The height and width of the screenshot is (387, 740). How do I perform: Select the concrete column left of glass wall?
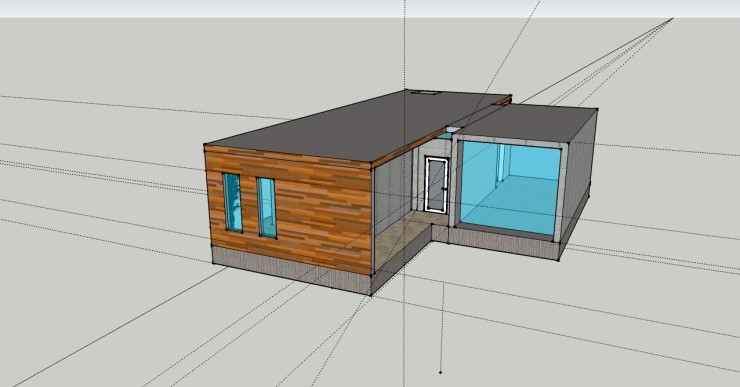coord(455,181)
